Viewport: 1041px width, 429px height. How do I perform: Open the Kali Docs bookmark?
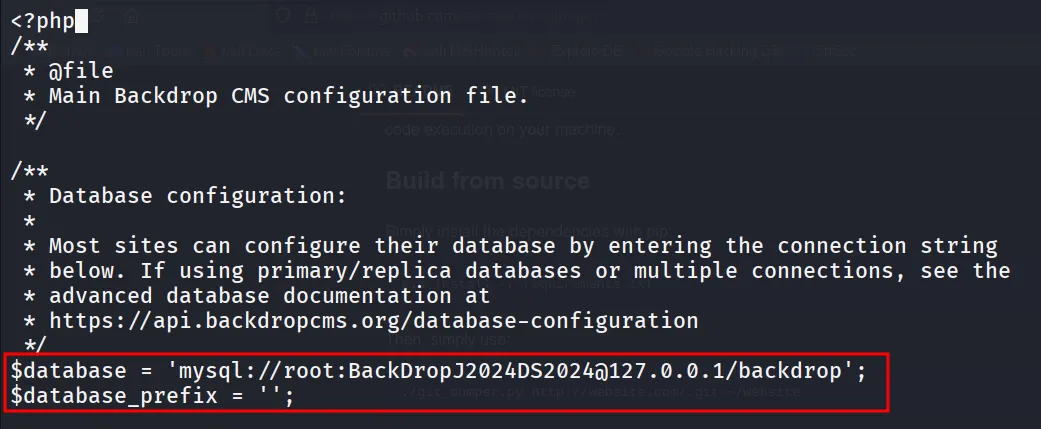click(x=248, y=51)
